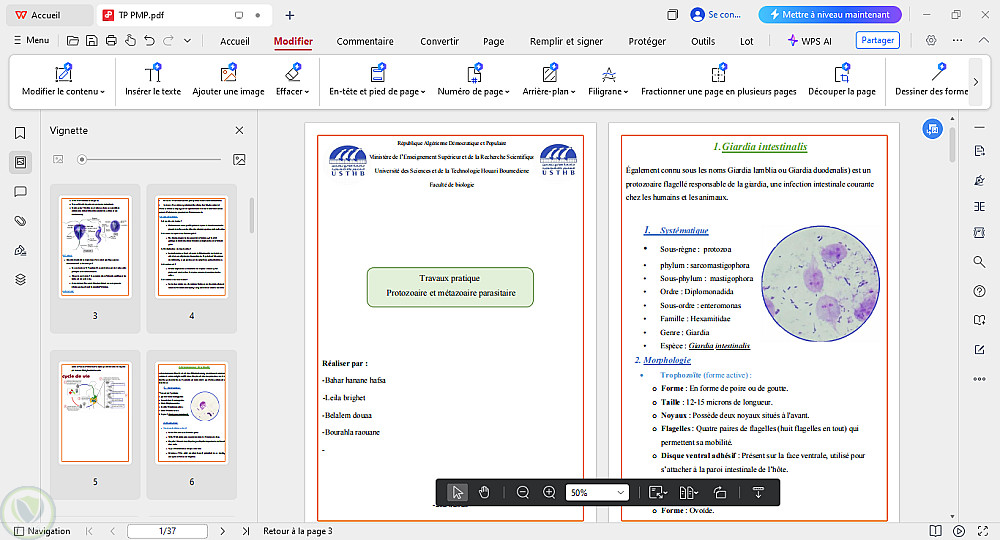The height and width of the screenshot is (540, 1000).
Task: Click the Partager button
Action: [x=878, y=40]
